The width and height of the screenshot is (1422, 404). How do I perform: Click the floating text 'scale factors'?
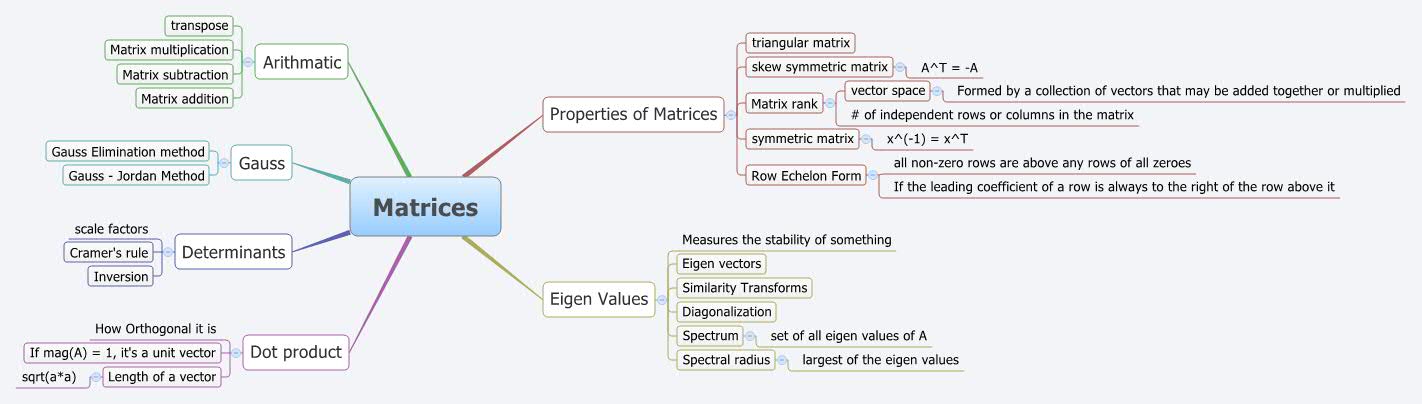click(111, 228)
